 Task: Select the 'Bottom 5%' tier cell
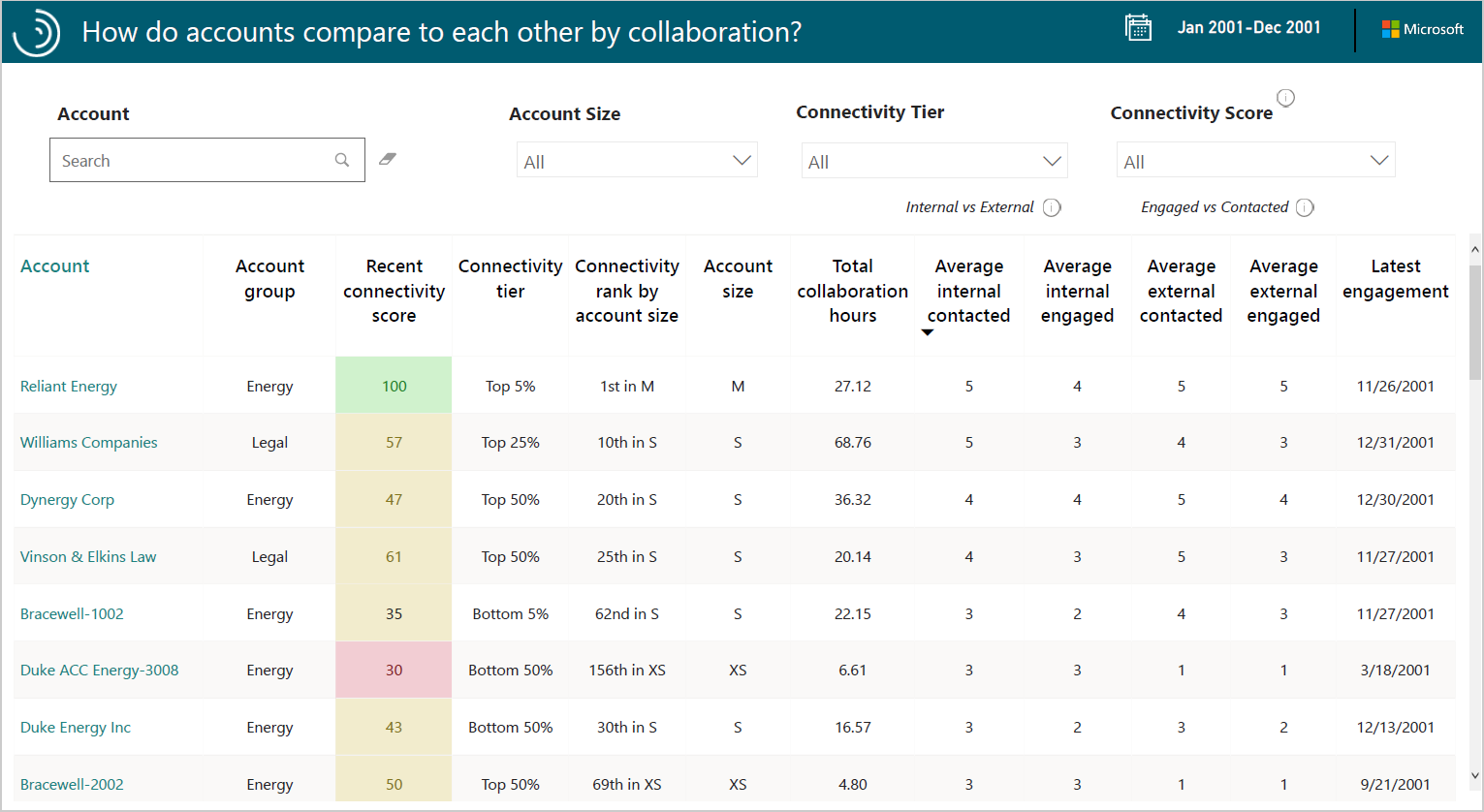click(510, 614)
